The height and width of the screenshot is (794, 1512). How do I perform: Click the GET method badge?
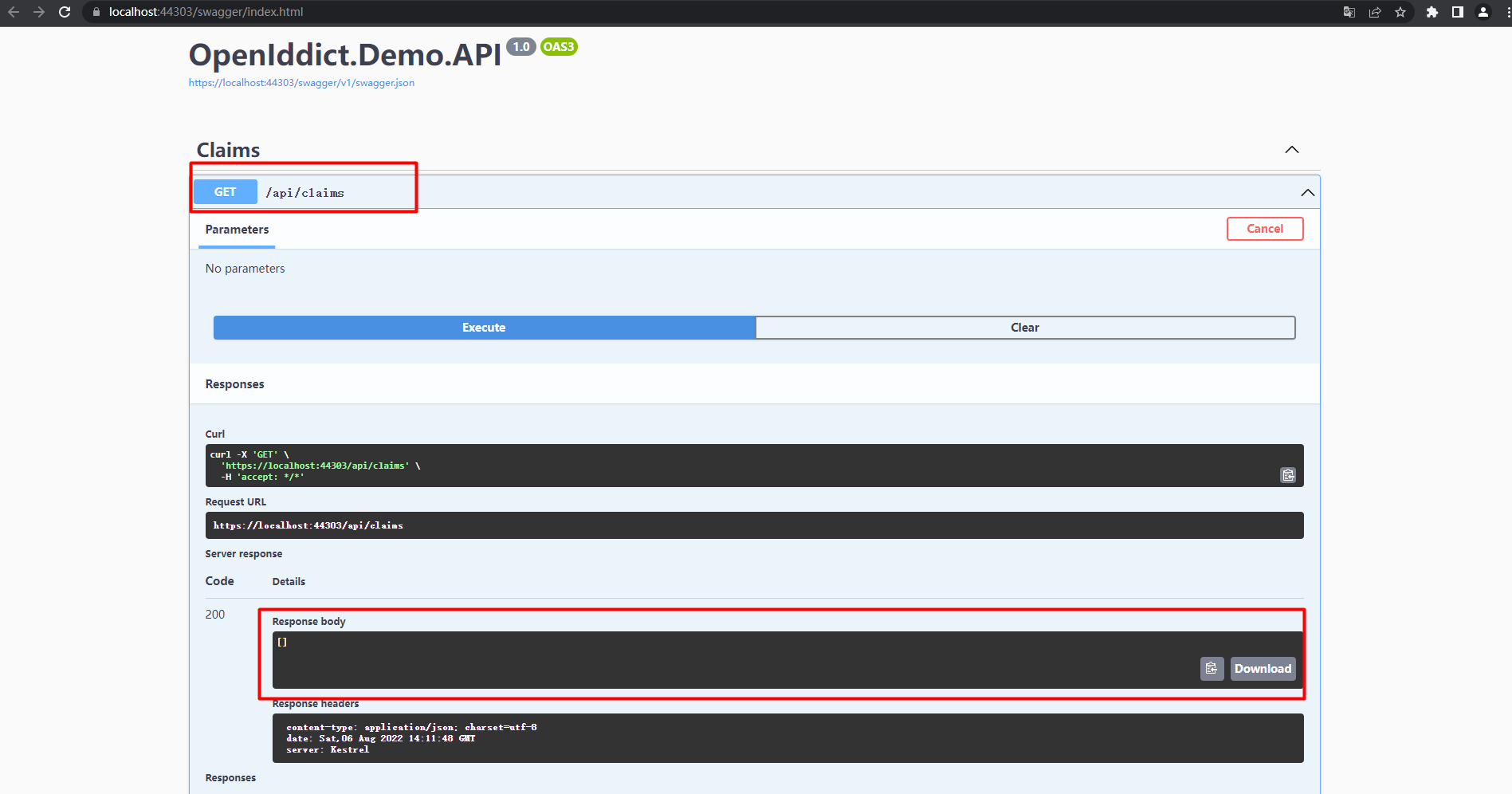tap(226, 192)
